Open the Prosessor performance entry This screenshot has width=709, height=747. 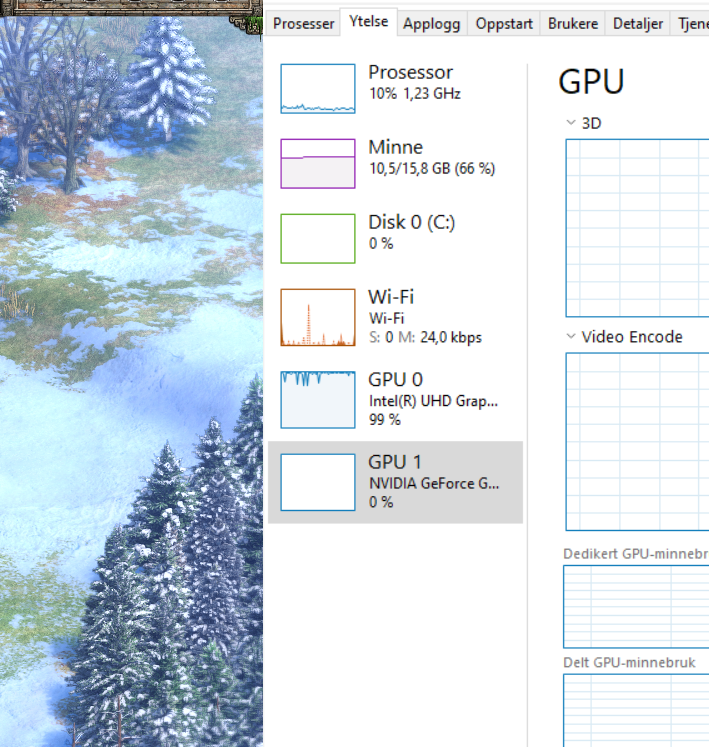pyautogui.click(x=395, y=89)
